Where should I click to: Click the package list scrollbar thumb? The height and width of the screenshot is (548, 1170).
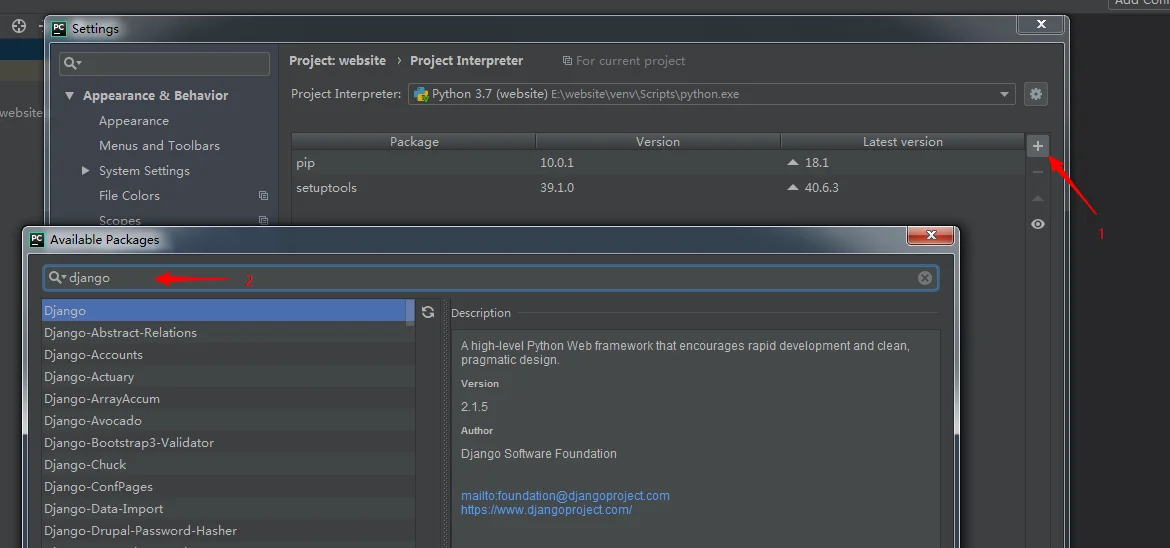click(x=410, y=313)
